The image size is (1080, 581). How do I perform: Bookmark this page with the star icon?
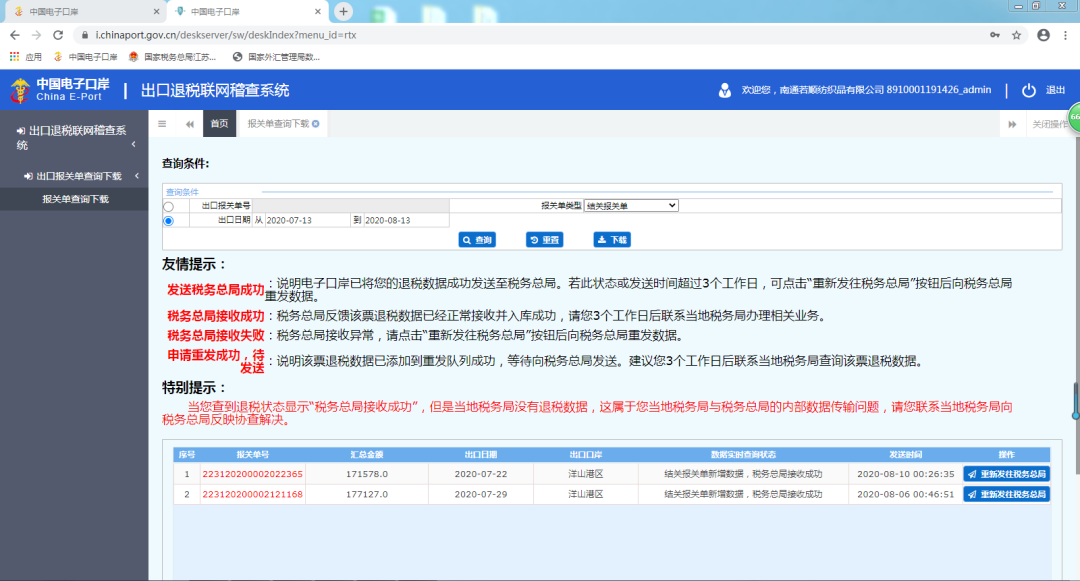pos(1016,35)
